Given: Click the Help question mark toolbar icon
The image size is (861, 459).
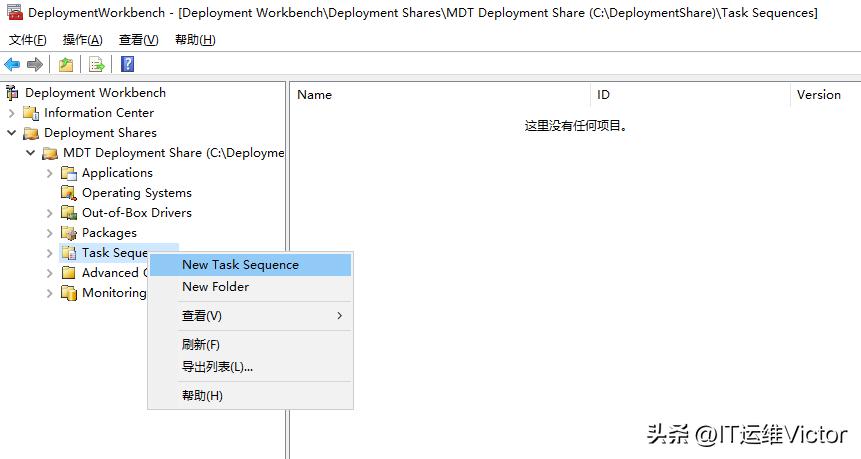Looking at the screenshot, I should point(127,64).
